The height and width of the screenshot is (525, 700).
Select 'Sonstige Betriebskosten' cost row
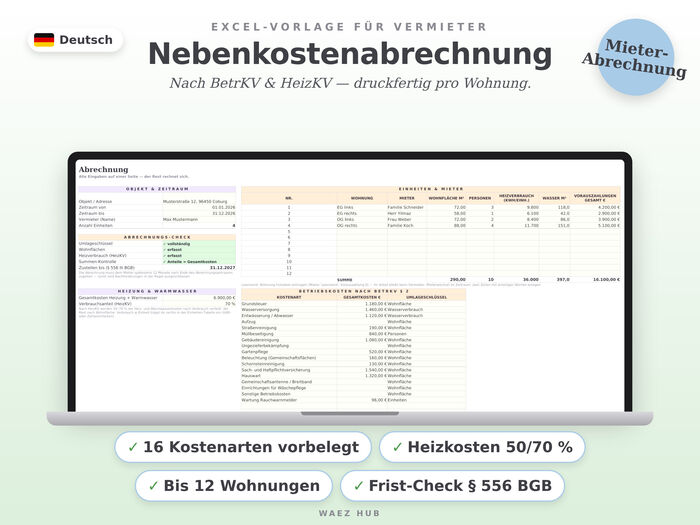coord(354,394)
